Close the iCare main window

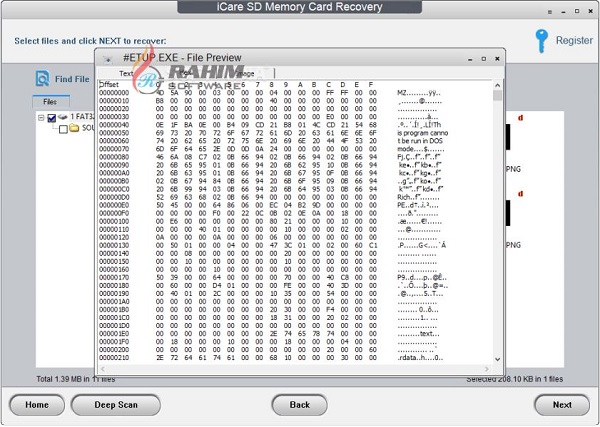(x=591, y=11)
